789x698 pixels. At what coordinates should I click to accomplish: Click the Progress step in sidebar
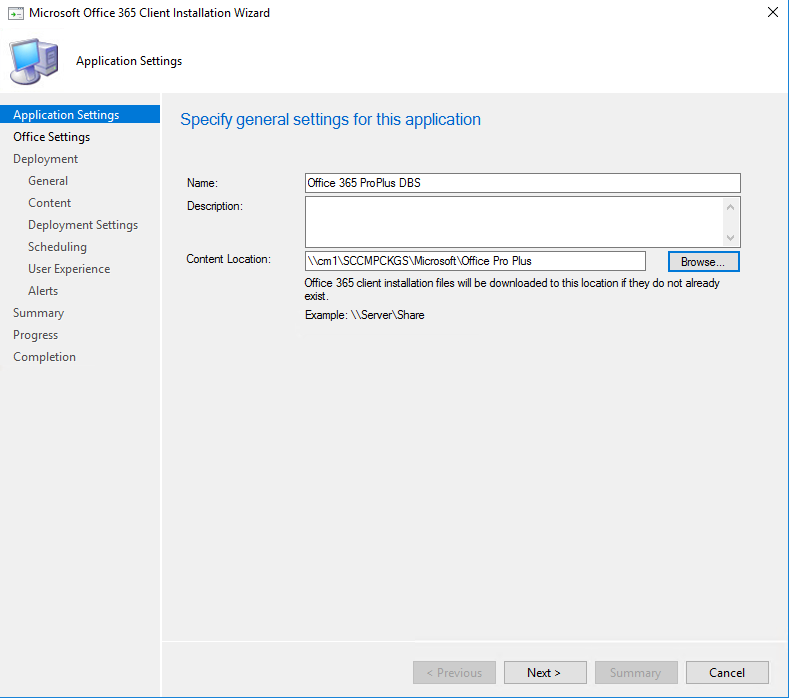tap(35, 335)
